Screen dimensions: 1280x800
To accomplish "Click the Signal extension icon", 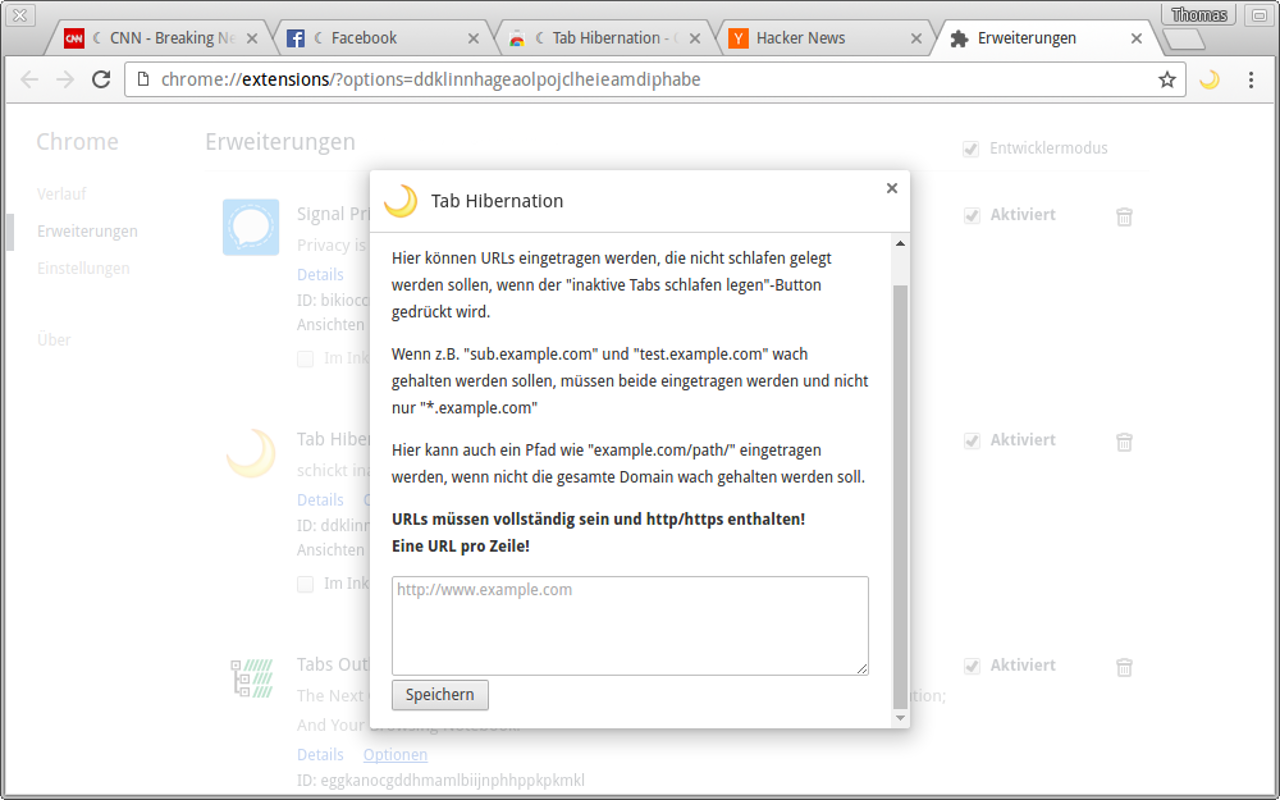I will pyautogui.click(x=251, y=227).
